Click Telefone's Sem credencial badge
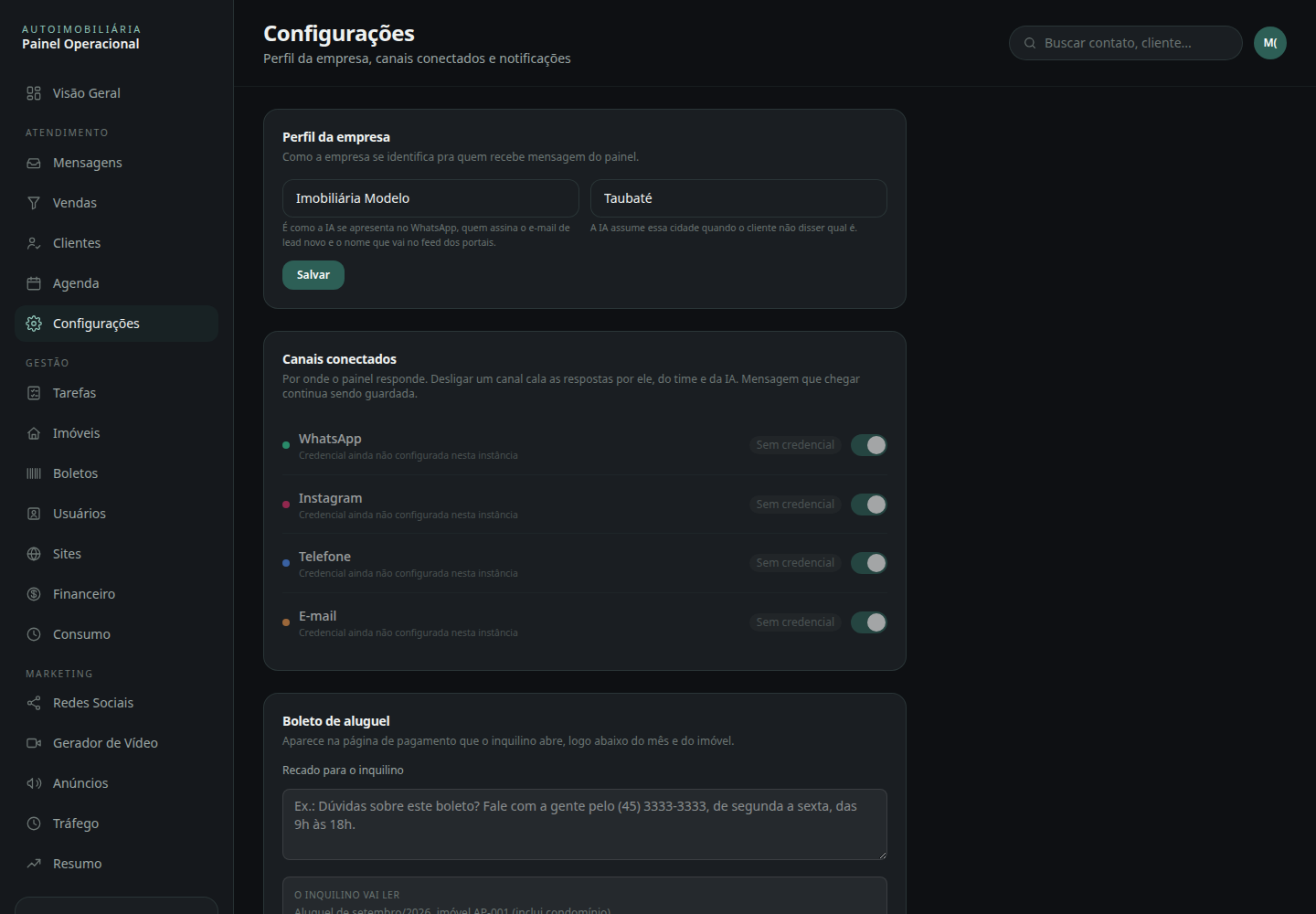 [x=795, y=563]
